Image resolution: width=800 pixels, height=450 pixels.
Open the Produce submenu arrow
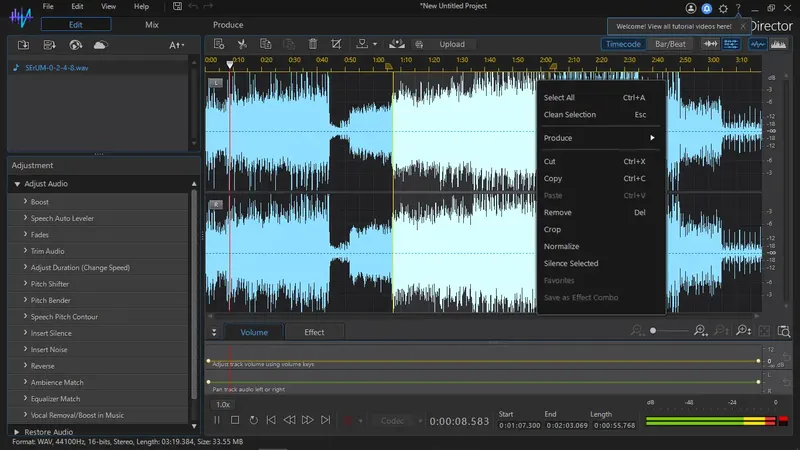click(652, 138)
